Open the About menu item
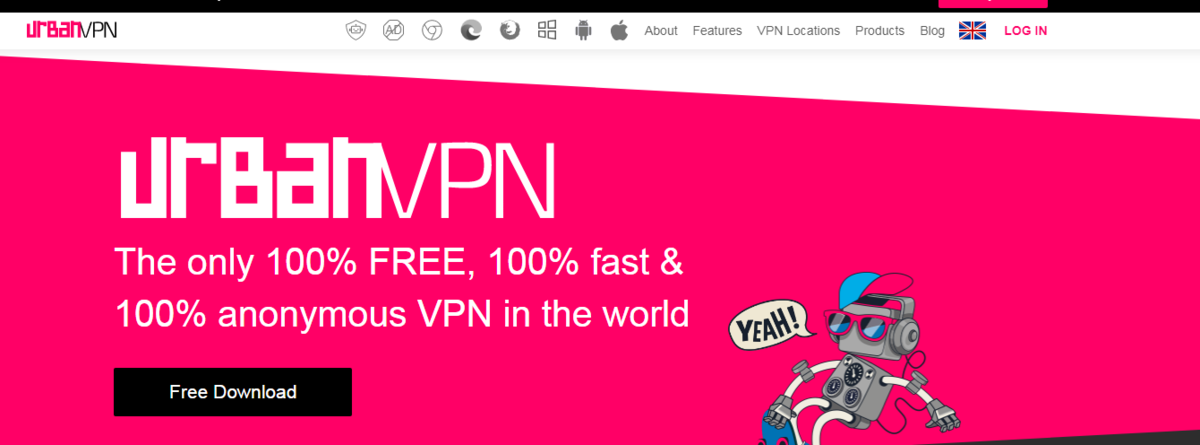 click(x=661, y=31)
